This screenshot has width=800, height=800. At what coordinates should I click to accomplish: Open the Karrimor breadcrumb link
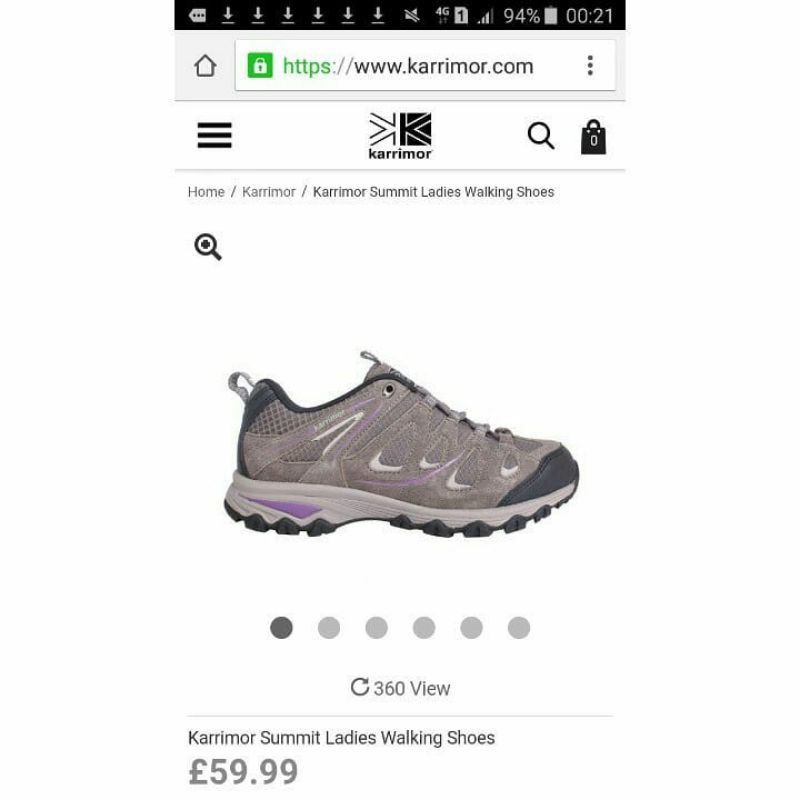(268, 192)
